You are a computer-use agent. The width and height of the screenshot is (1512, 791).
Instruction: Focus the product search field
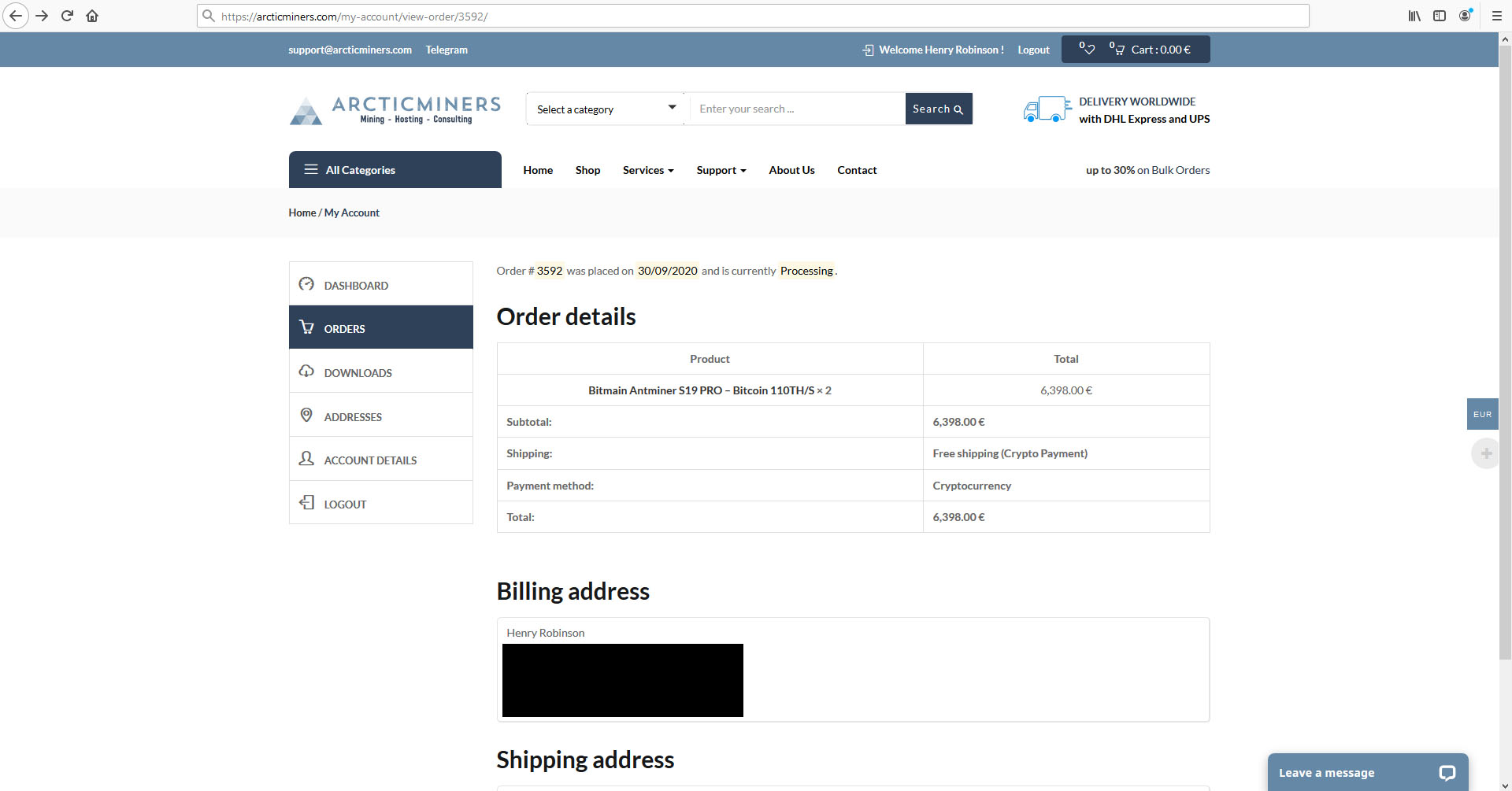797,109
